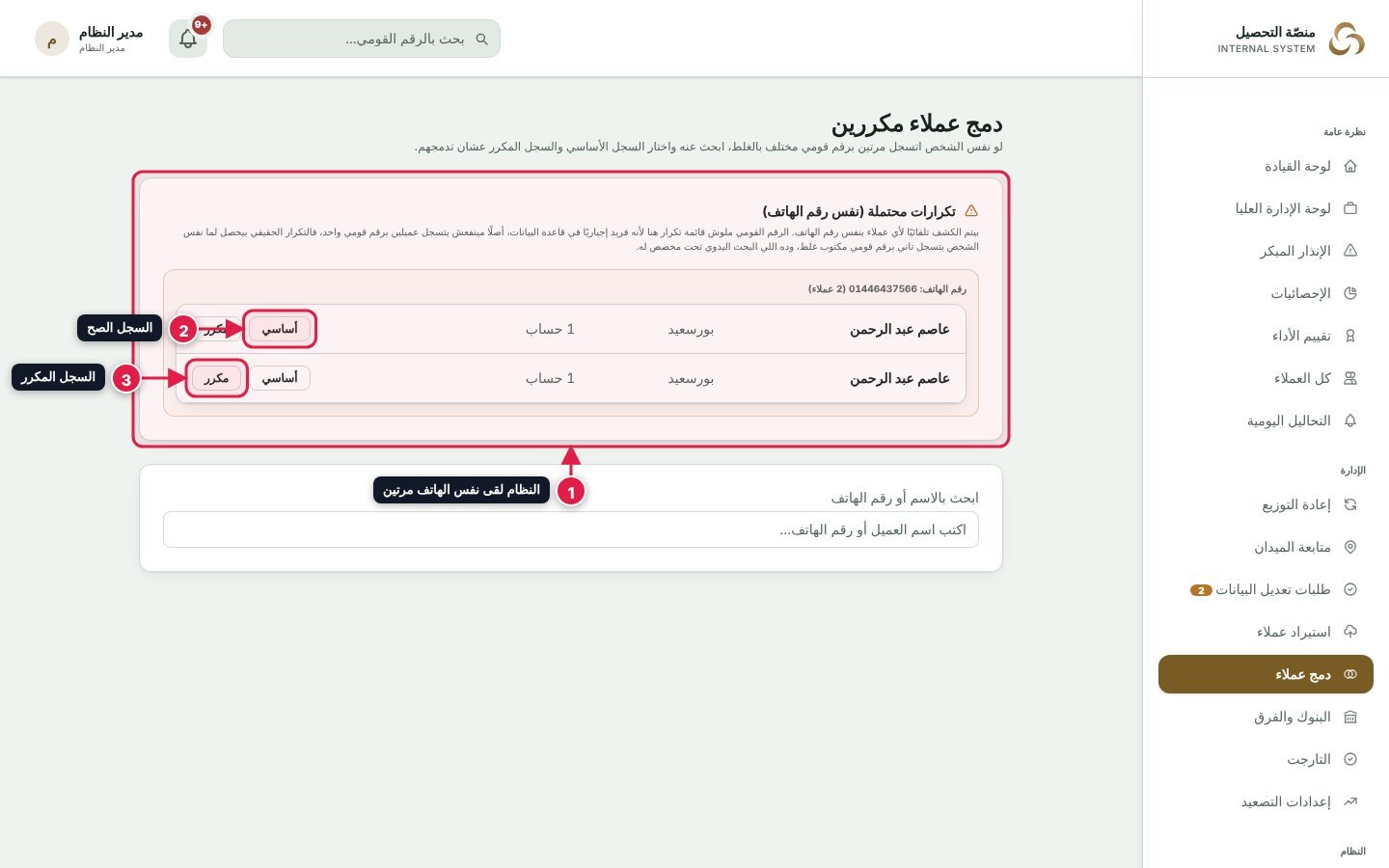Click the search by national ID field
This screenshot has width=1389, height=868.
click(362, 39)
